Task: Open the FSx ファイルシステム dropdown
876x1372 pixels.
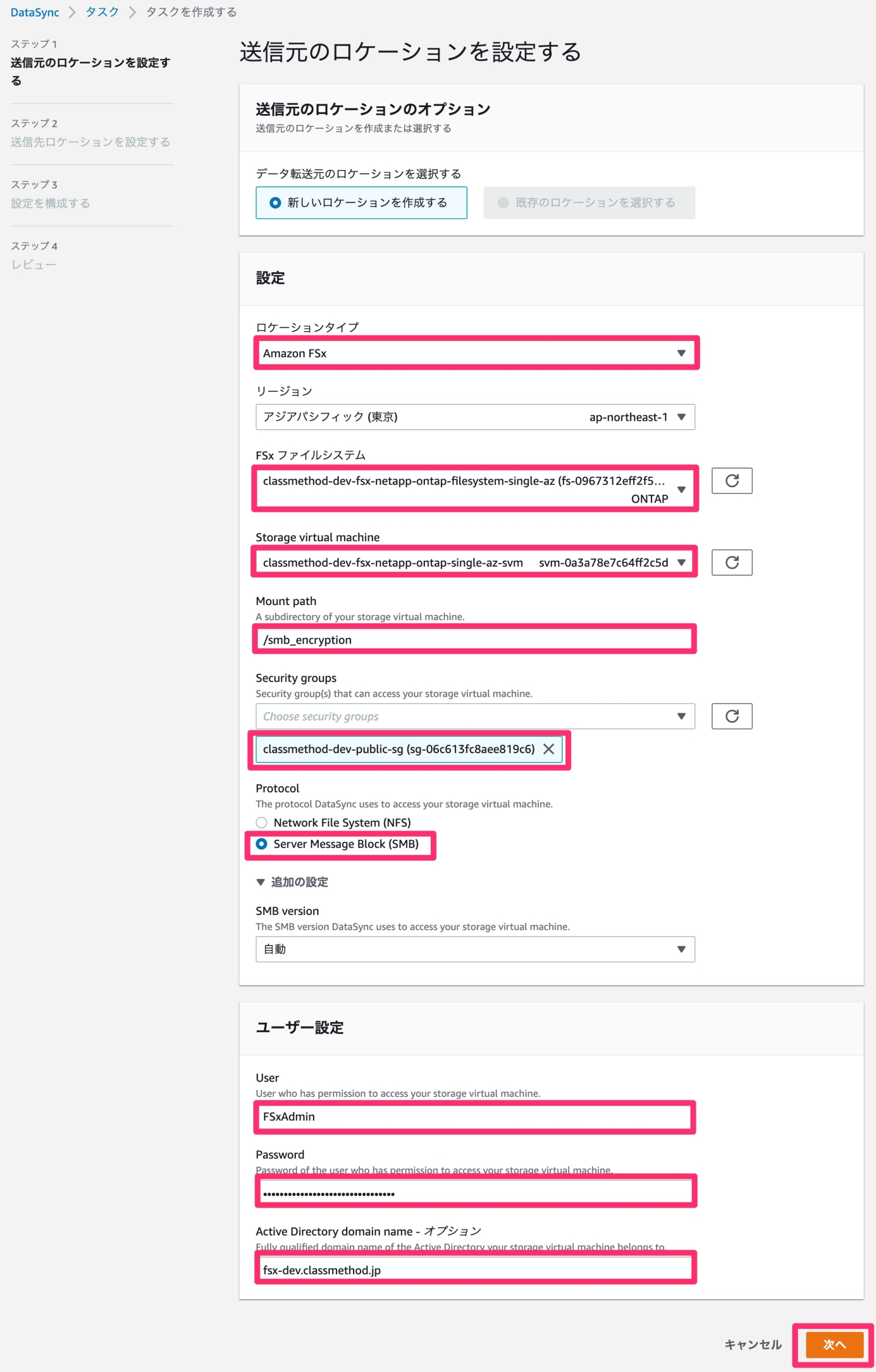Action: [475, 489]
